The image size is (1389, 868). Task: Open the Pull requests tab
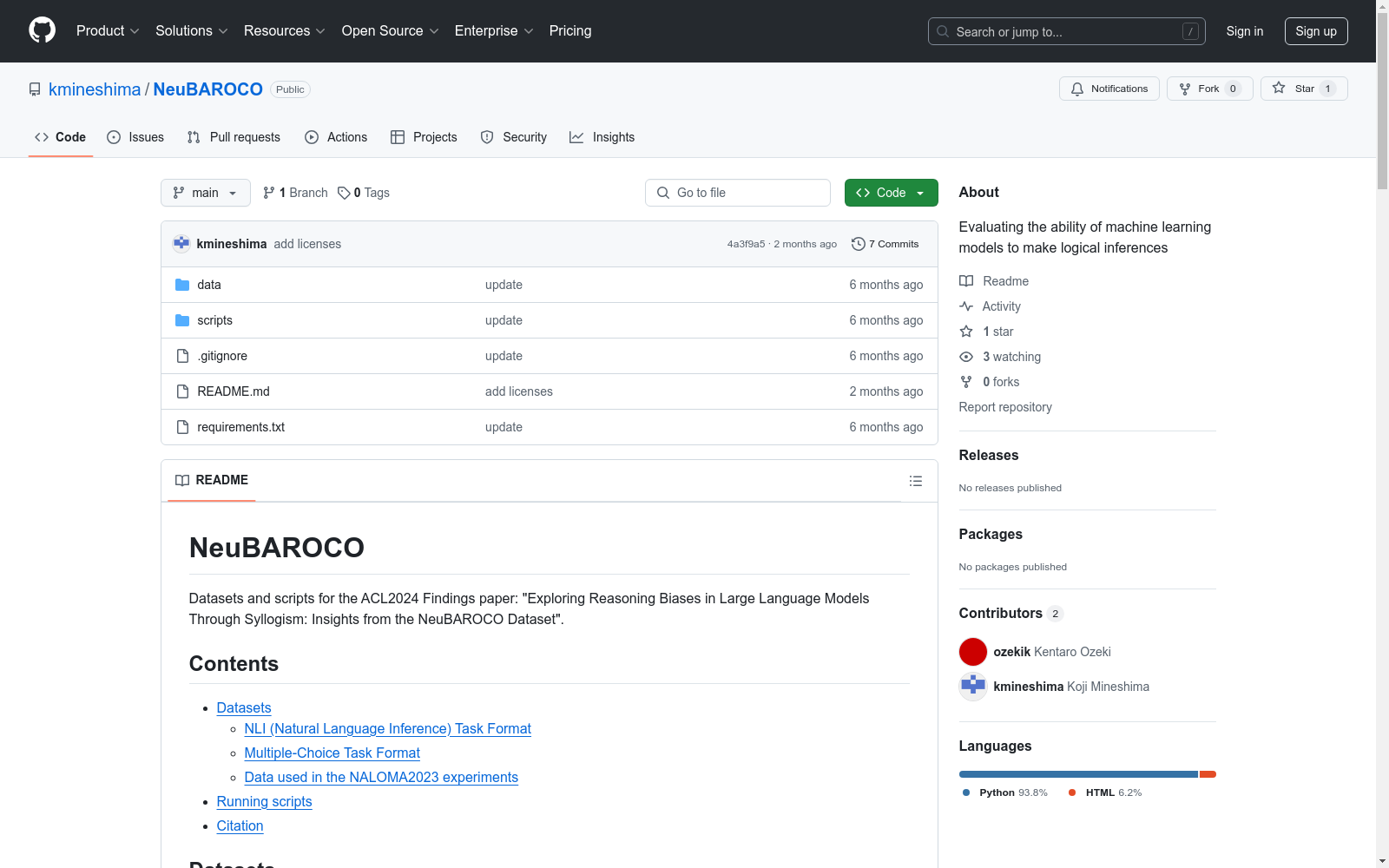234,137
